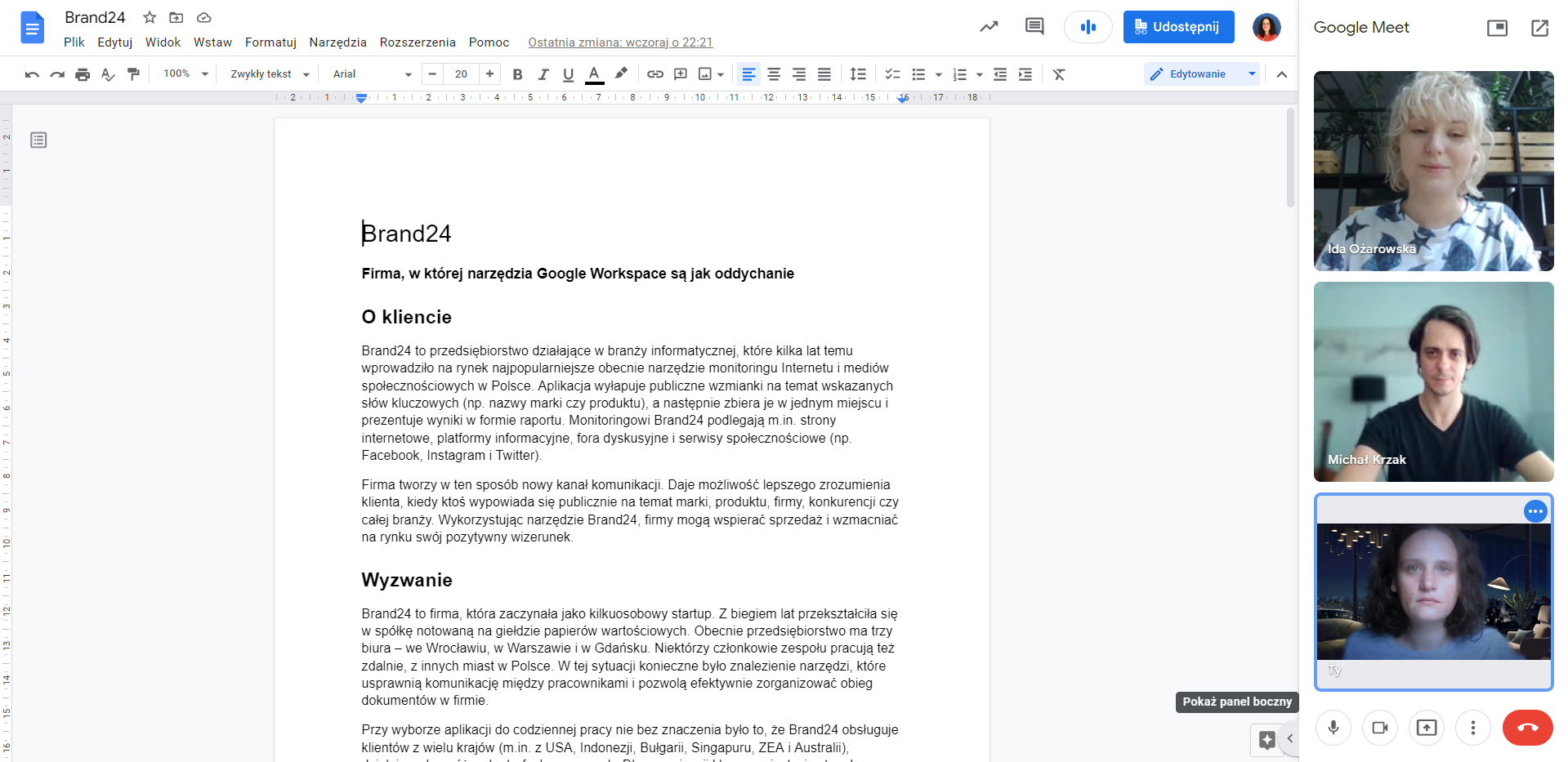
Task: Insert a bulleted list
Action: pos(918,74)
